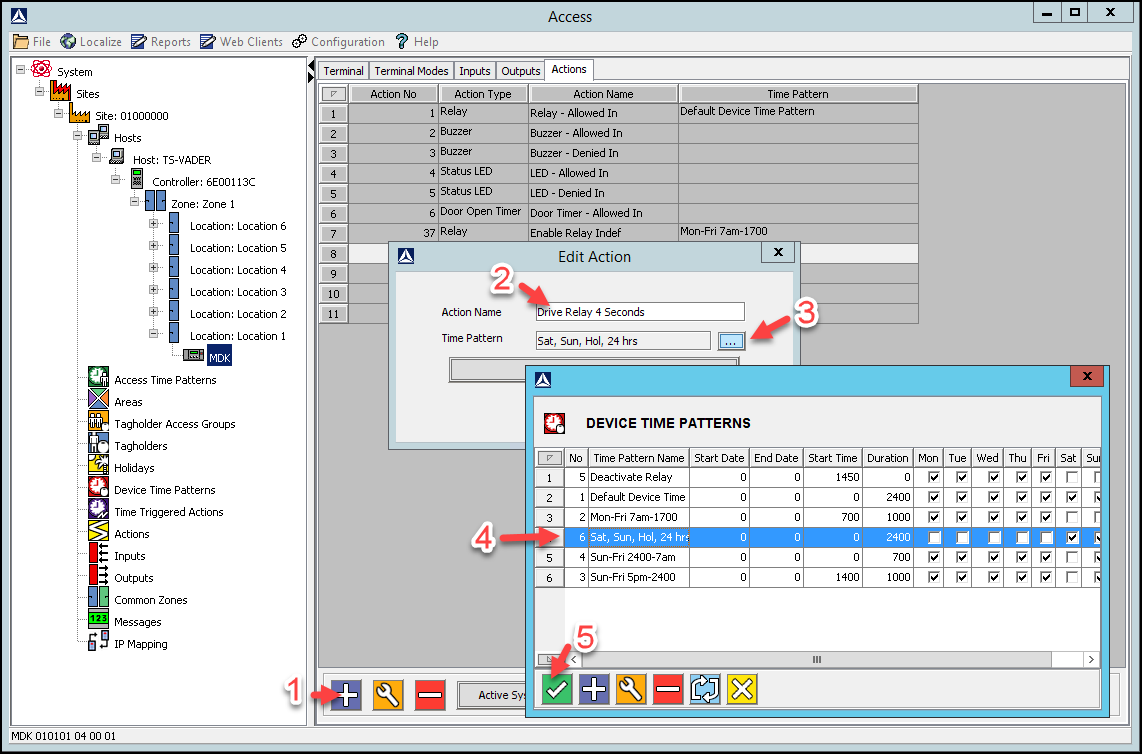
Task: Click the Action Type column header
Action: [x=483, y=94]
